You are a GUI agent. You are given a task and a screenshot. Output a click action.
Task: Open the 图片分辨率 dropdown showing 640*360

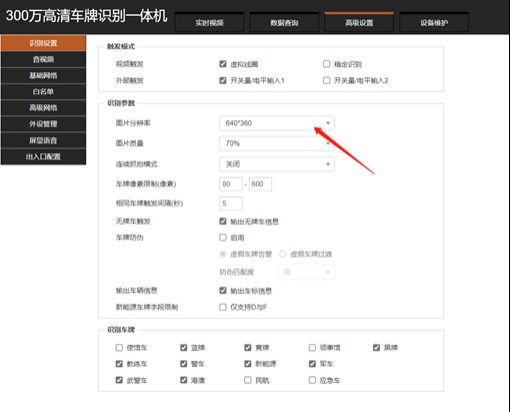[277, 123]
